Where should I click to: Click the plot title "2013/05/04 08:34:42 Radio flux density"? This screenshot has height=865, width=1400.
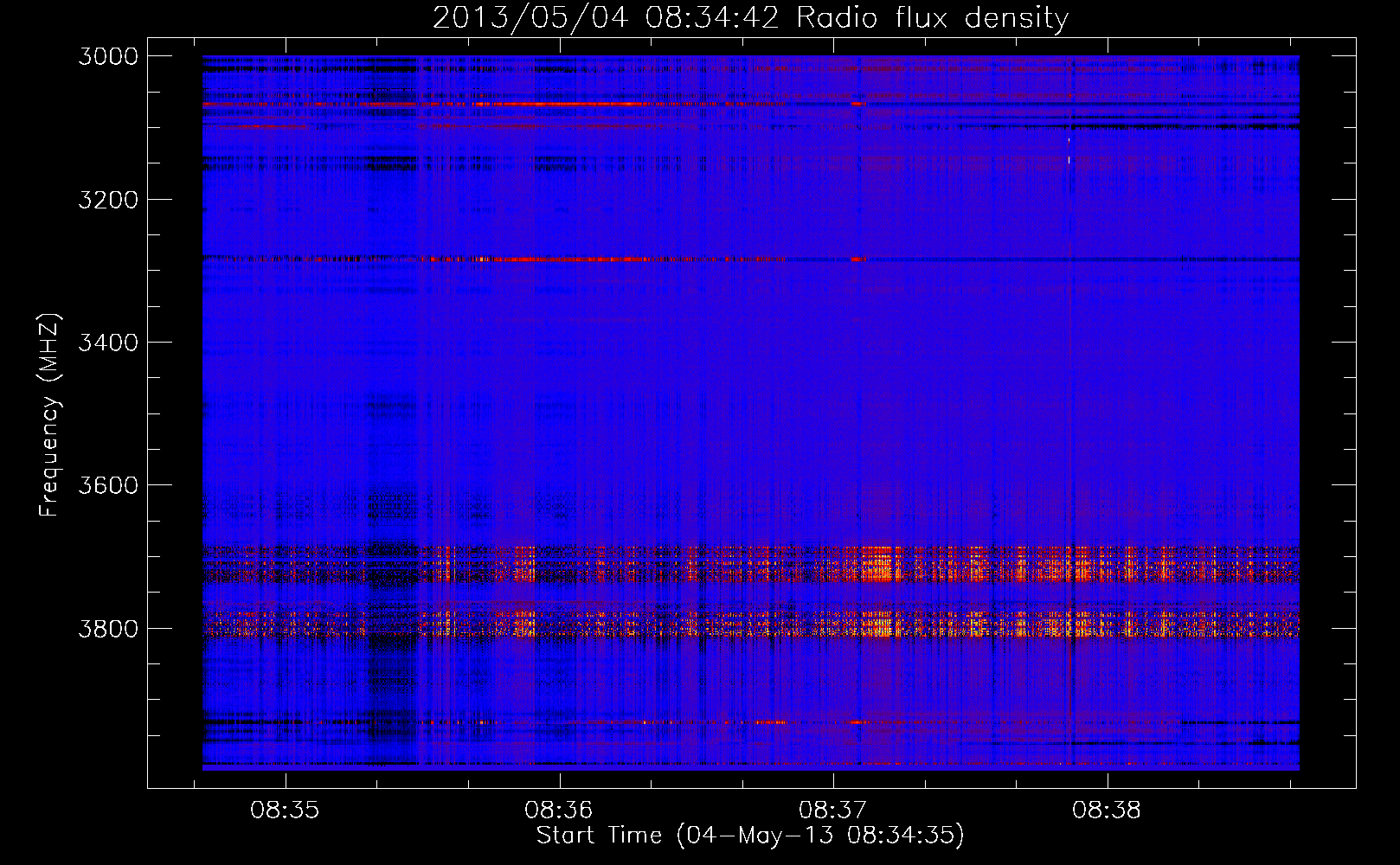point(750,17)
